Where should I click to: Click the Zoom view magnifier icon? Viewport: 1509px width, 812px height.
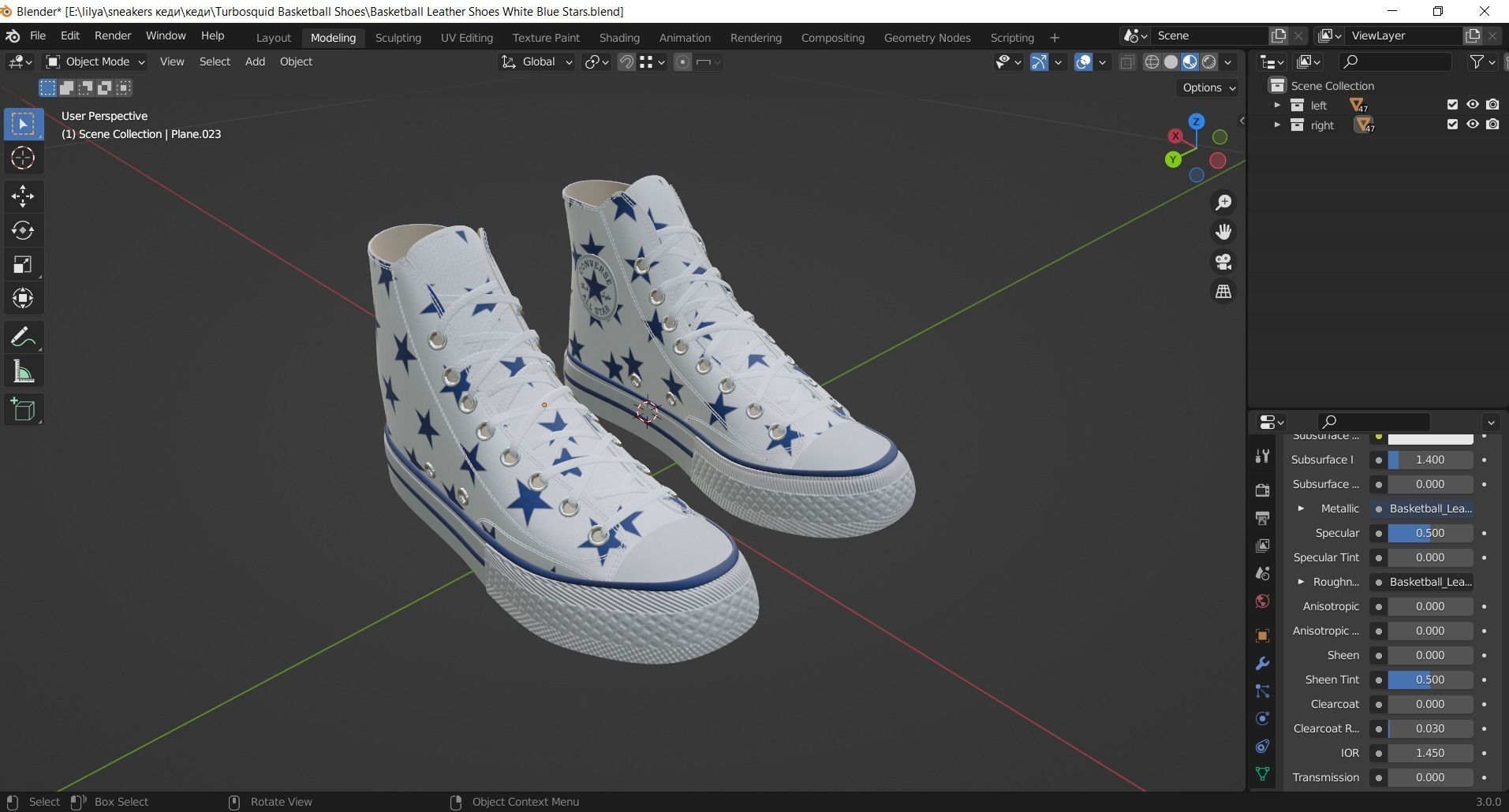click(1223, 203)
